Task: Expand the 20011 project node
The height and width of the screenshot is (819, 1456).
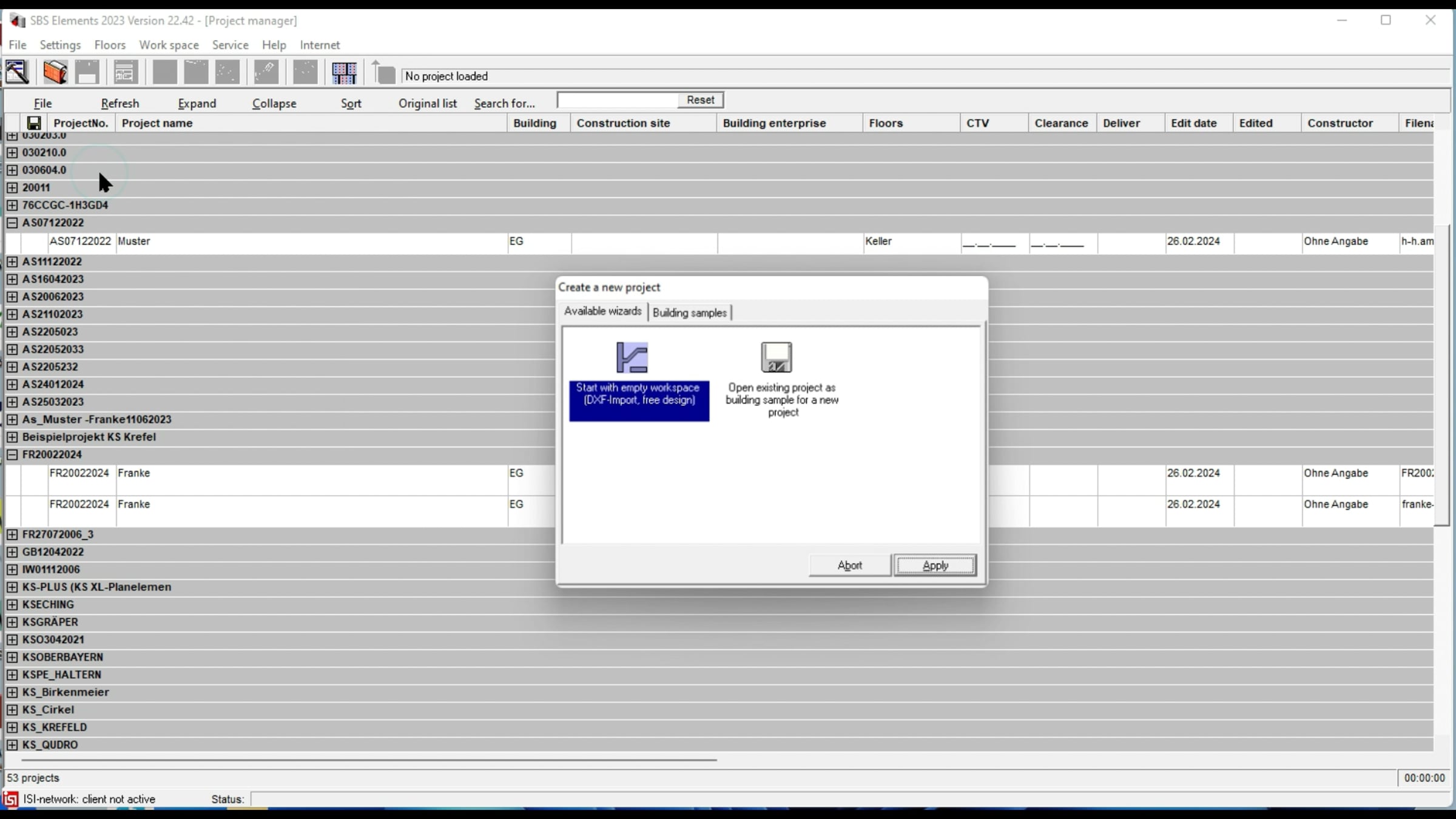Action: [x=12, y=187]
